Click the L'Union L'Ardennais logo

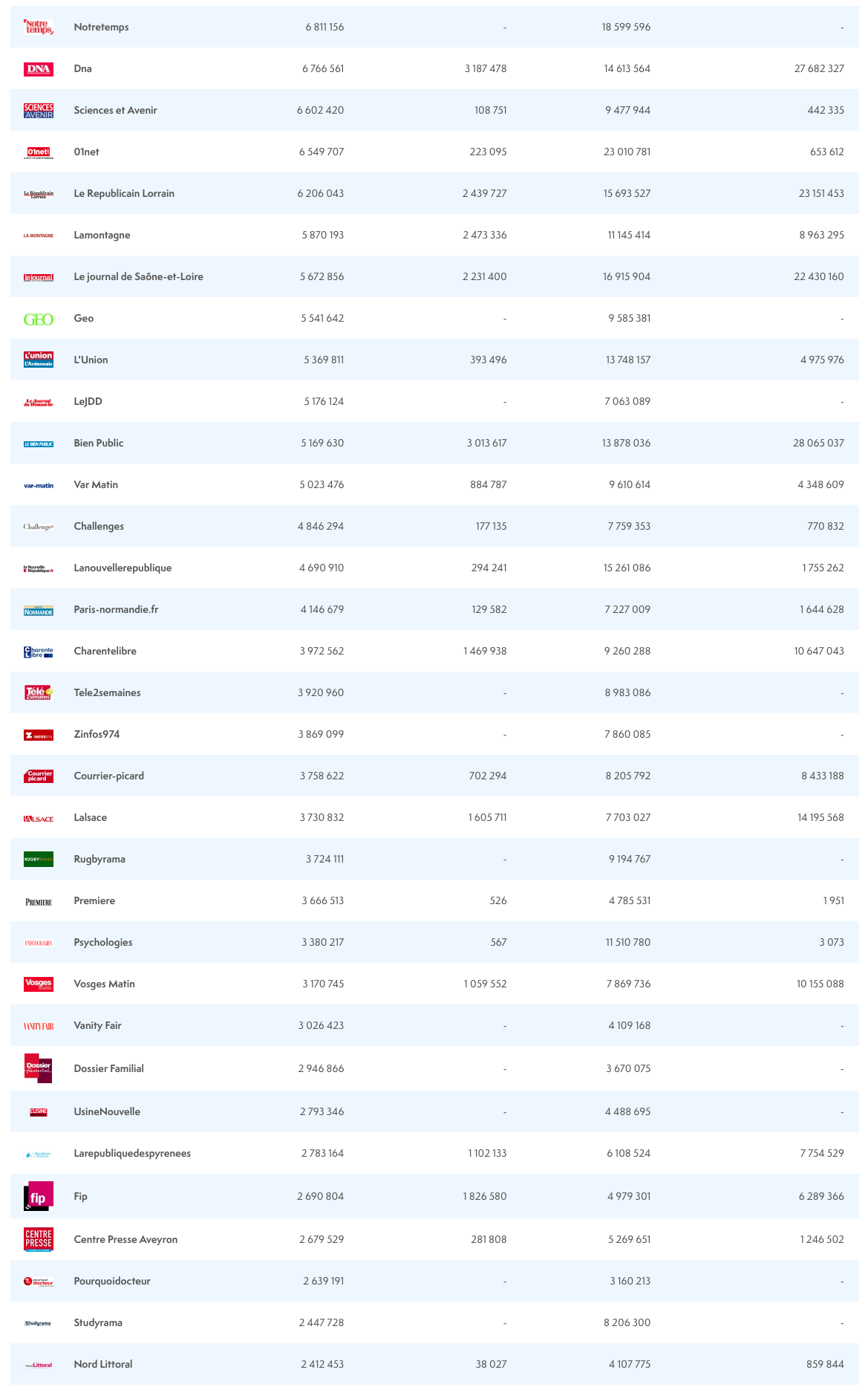pos(38,360)
